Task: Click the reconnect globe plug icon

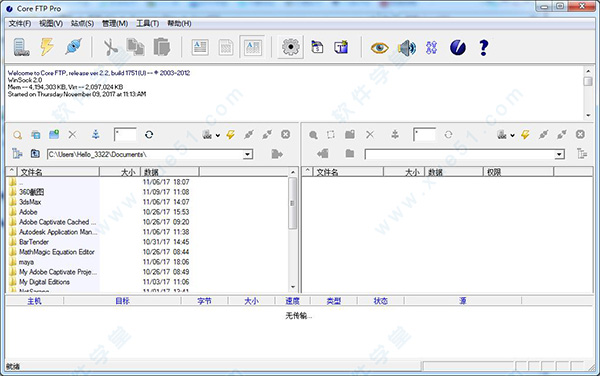Action: [73, 47]
